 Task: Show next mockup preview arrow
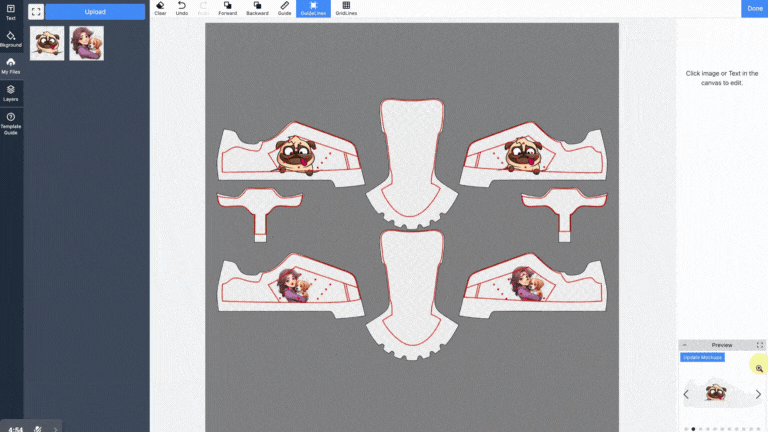point(758,394)
